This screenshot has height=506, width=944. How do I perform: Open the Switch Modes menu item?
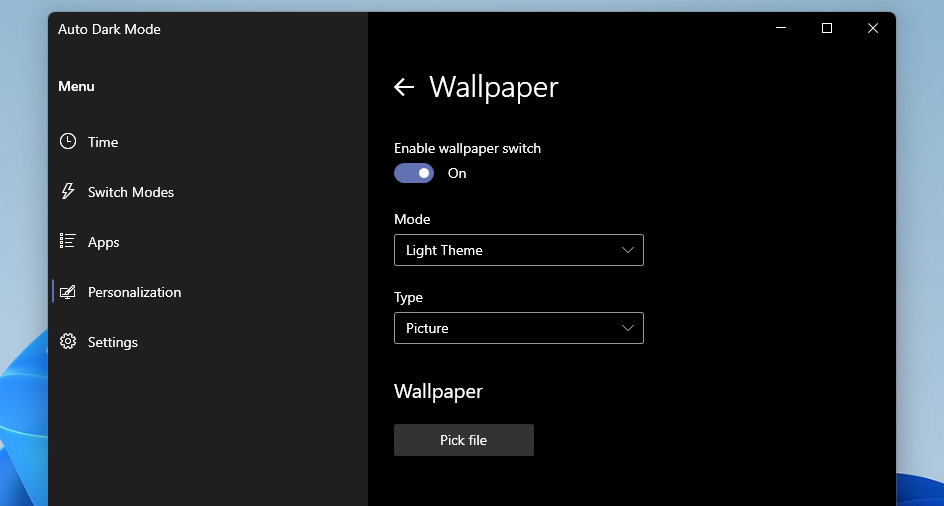click(208, 192)
